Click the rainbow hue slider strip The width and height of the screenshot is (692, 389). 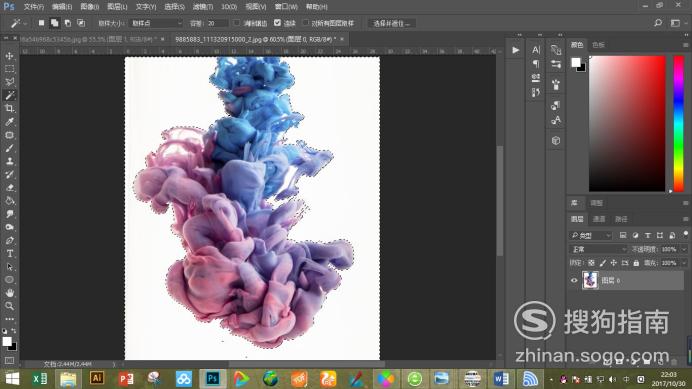tap(678, 124)
